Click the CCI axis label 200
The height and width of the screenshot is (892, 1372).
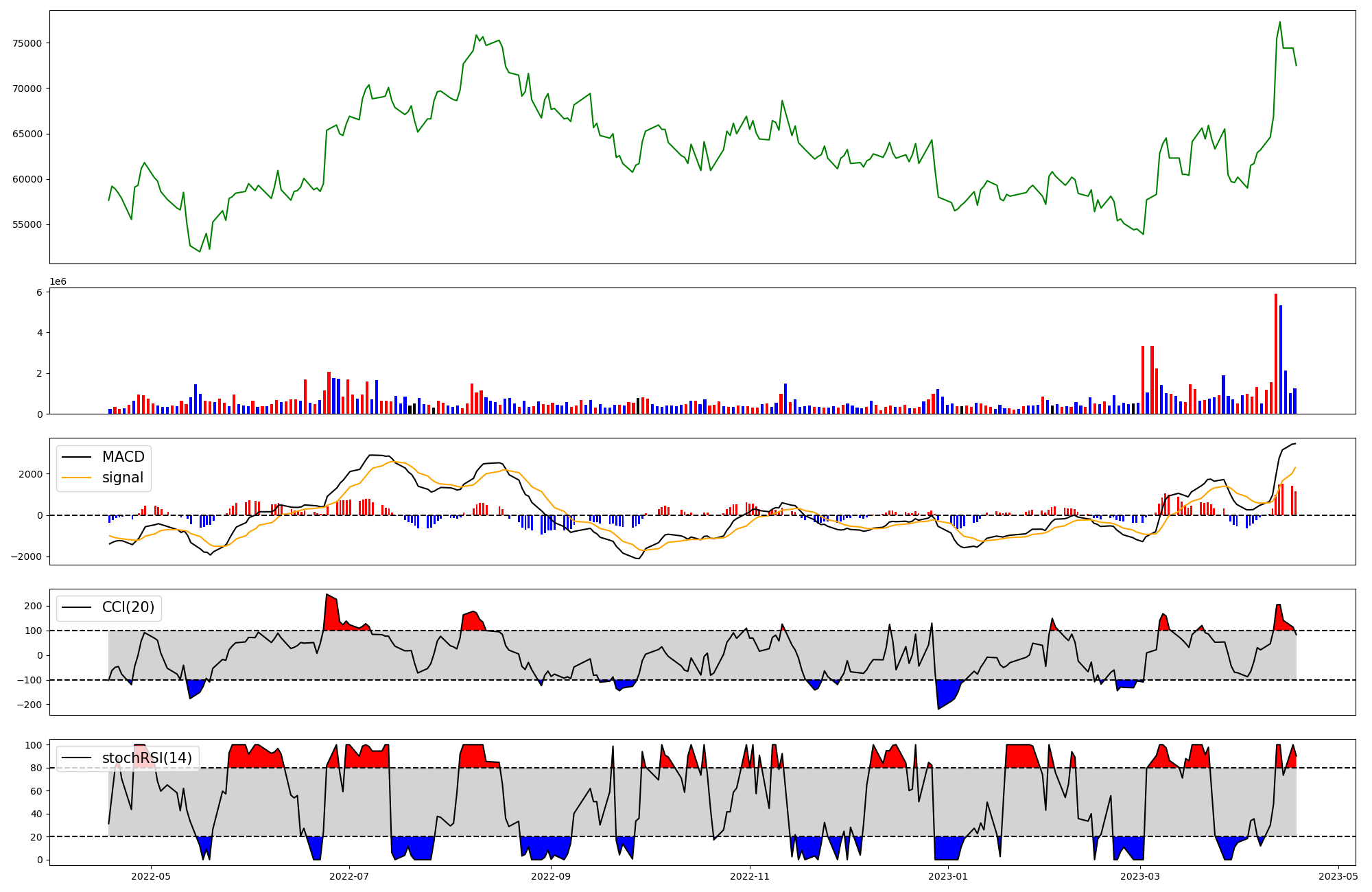click(34, 606)
